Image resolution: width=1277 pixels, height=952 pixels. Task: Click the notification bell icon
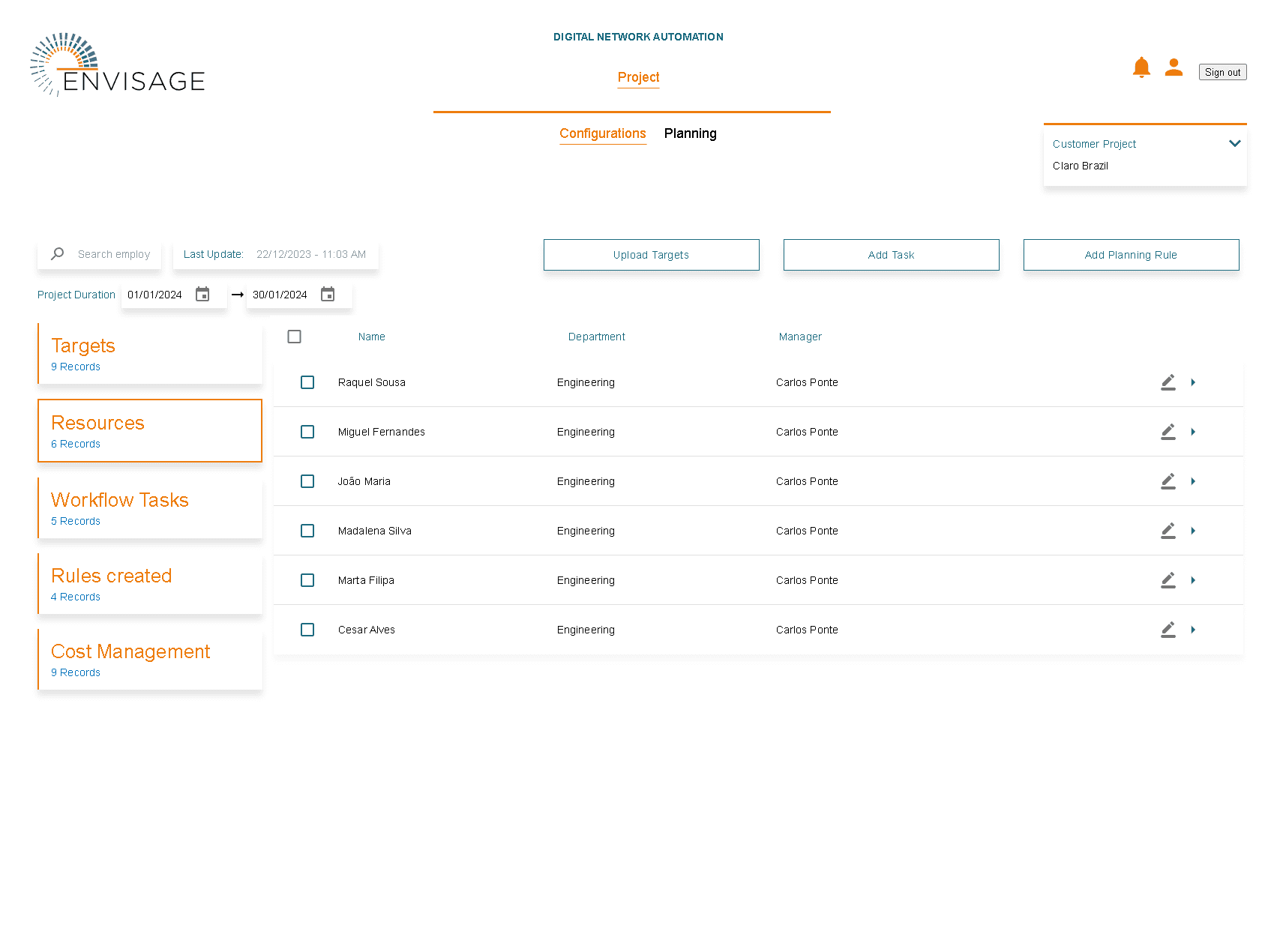coord(1141,68)
